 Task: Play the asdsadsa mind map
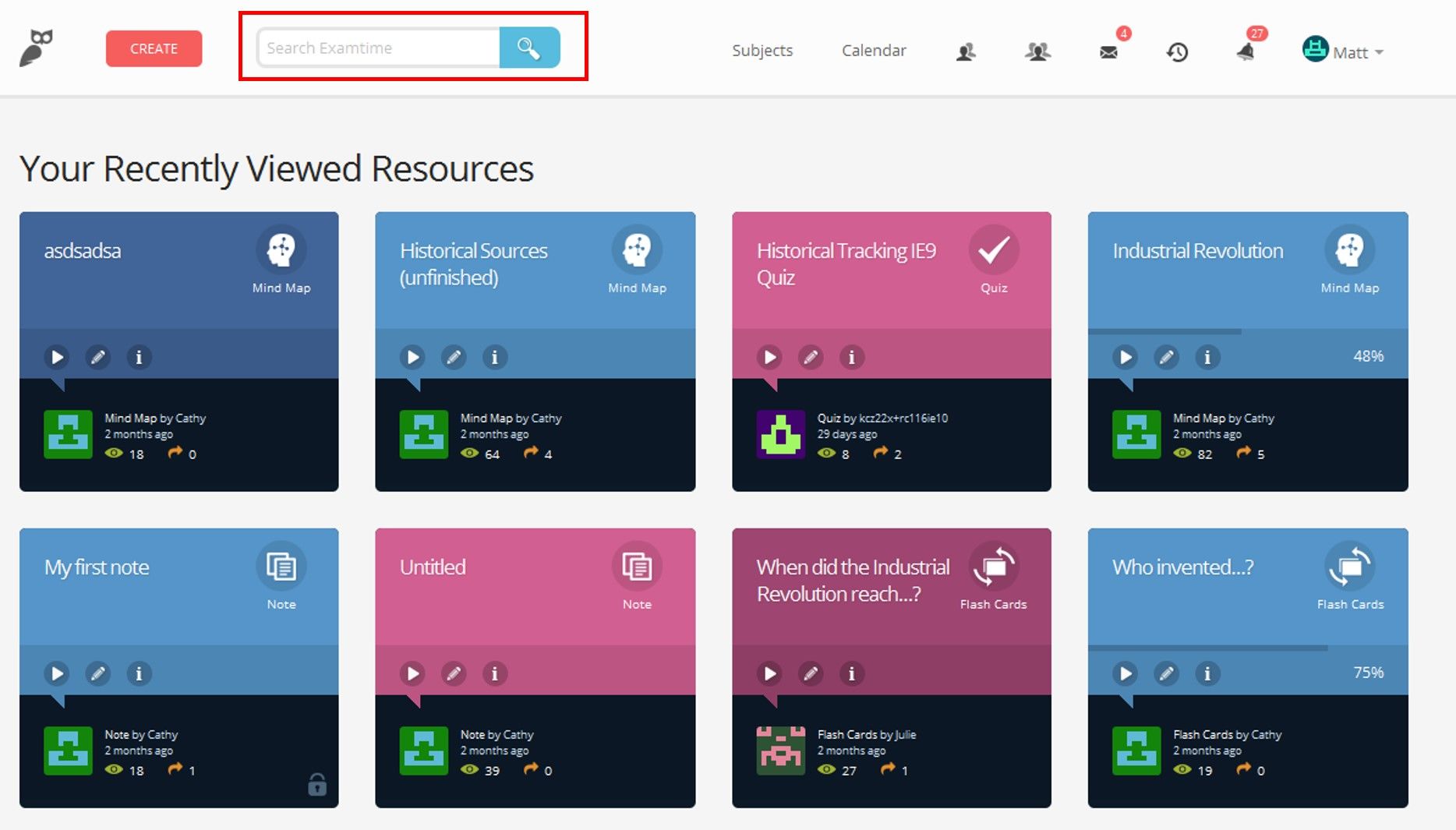57,357
